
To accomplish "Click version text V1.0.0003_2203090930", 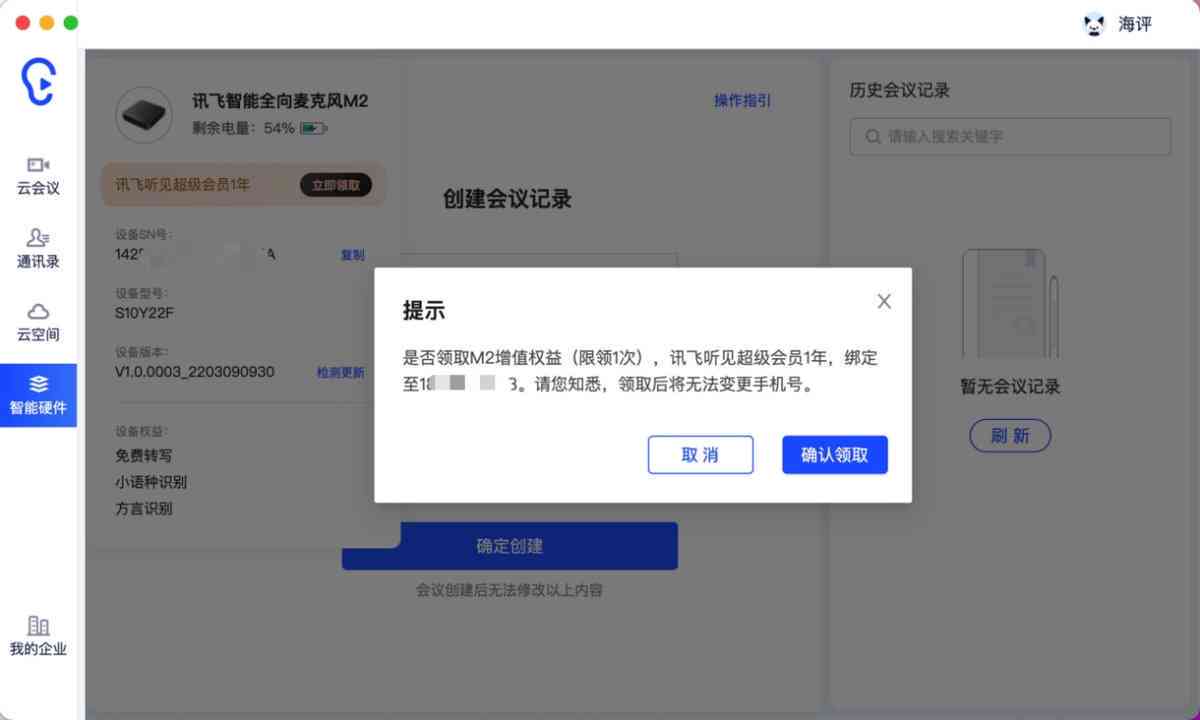I will [195, 372].
